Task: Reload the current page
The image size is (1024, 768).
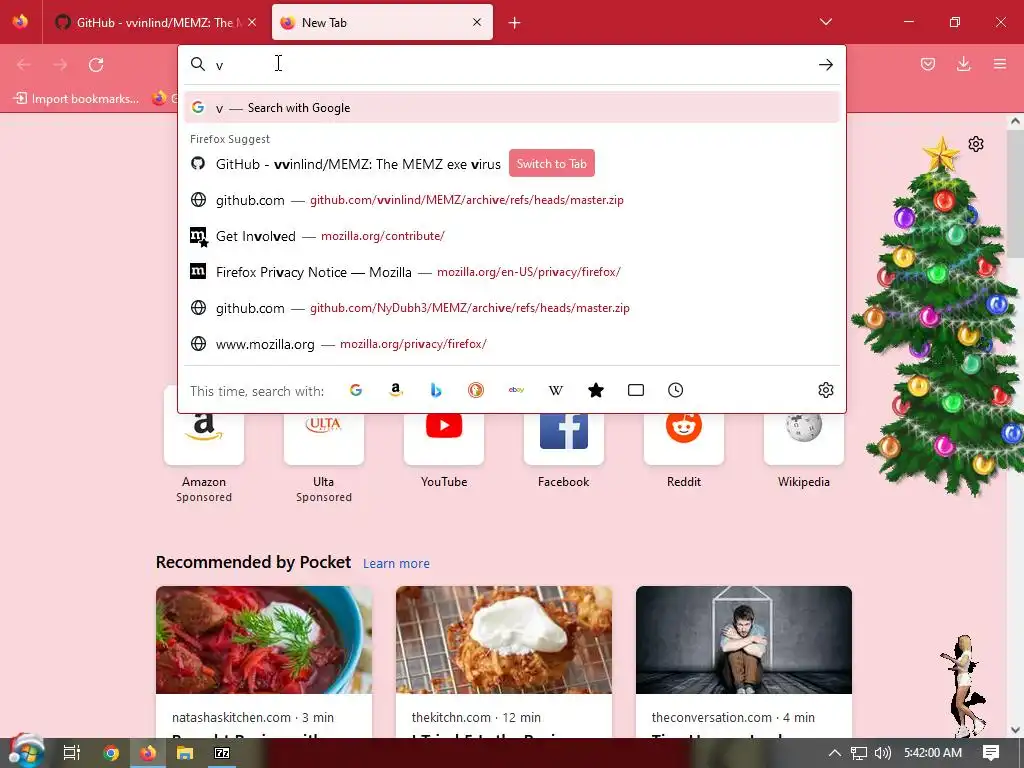Action: pos(96,65)
